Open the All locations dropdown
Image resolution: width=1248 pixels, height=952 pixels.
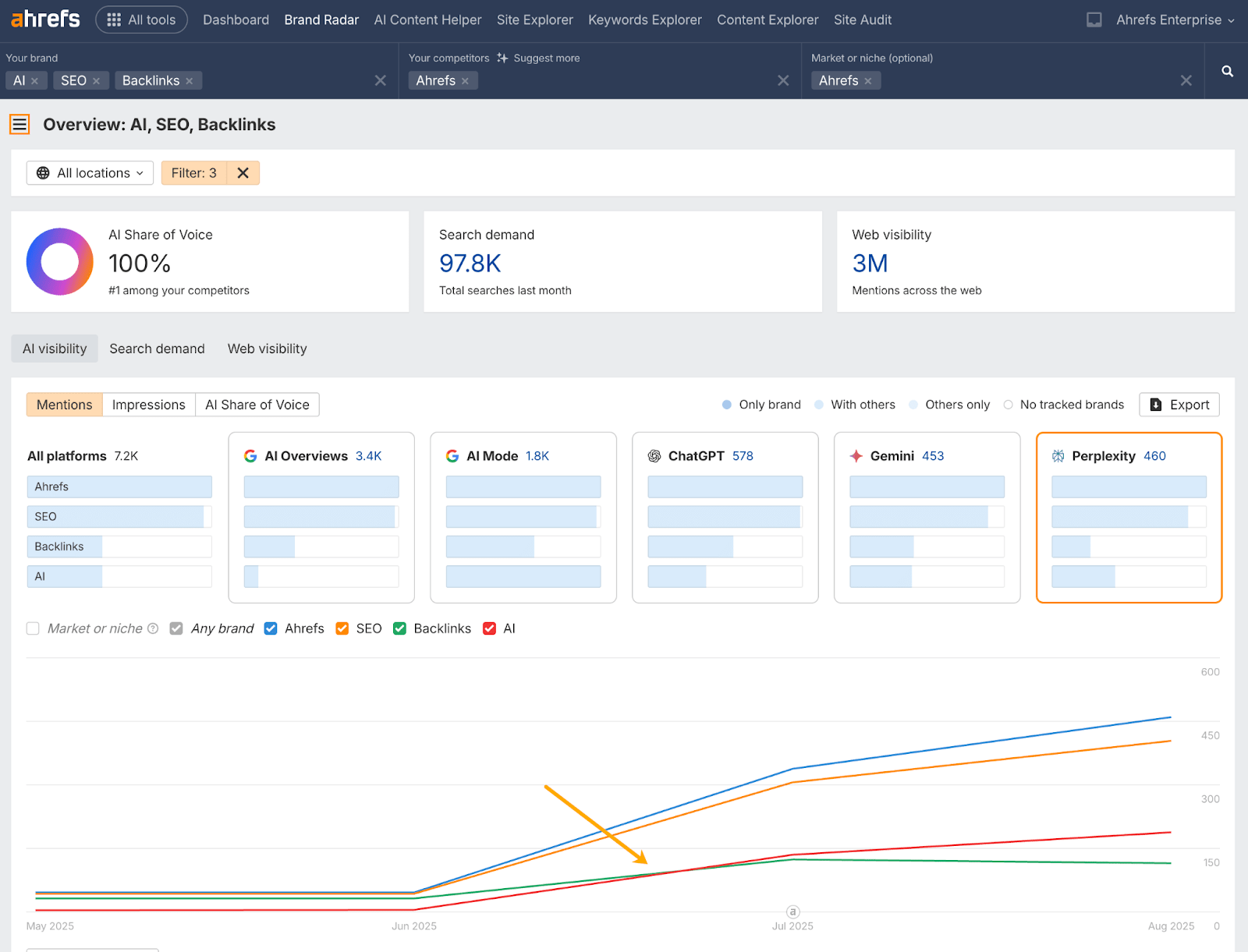click(89, 172)
